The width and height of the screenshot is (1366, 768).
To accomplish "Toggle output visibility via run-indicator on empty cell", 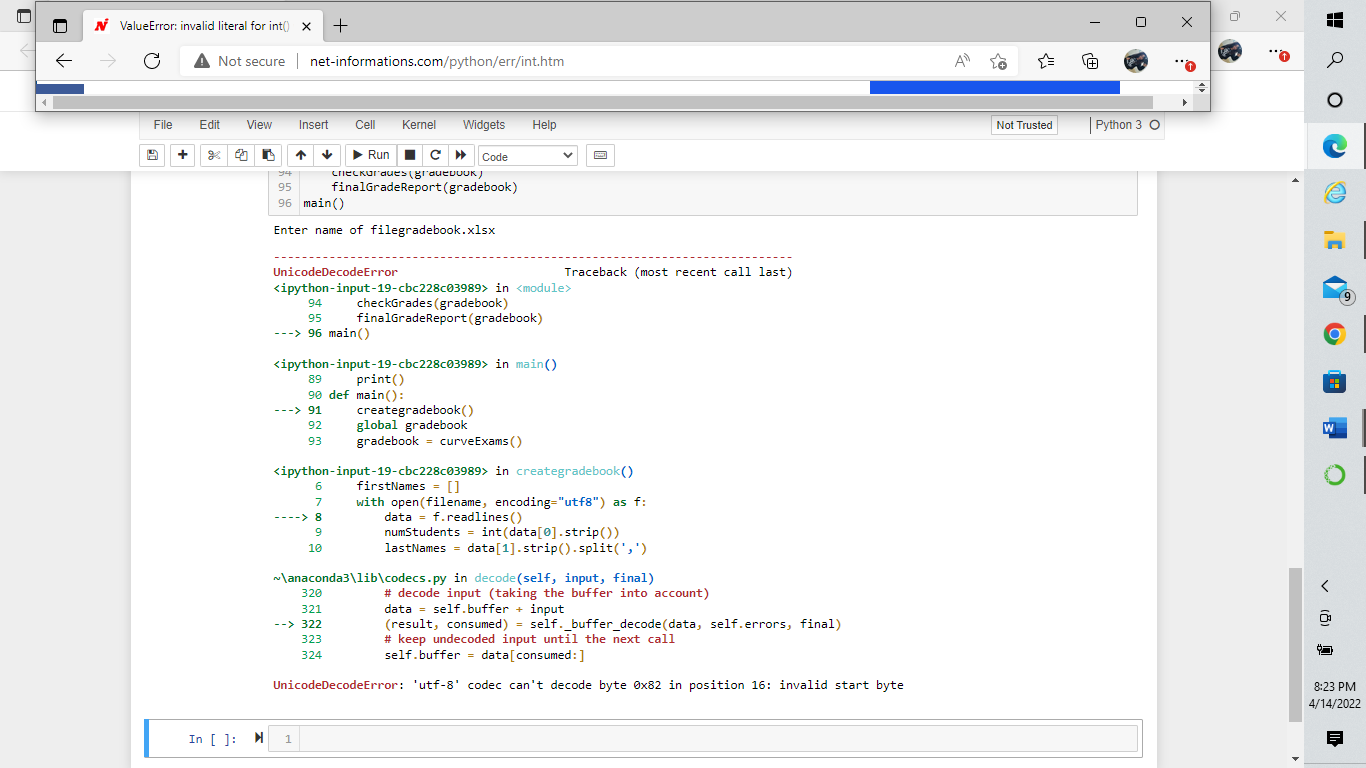I will tap(259, 738).
